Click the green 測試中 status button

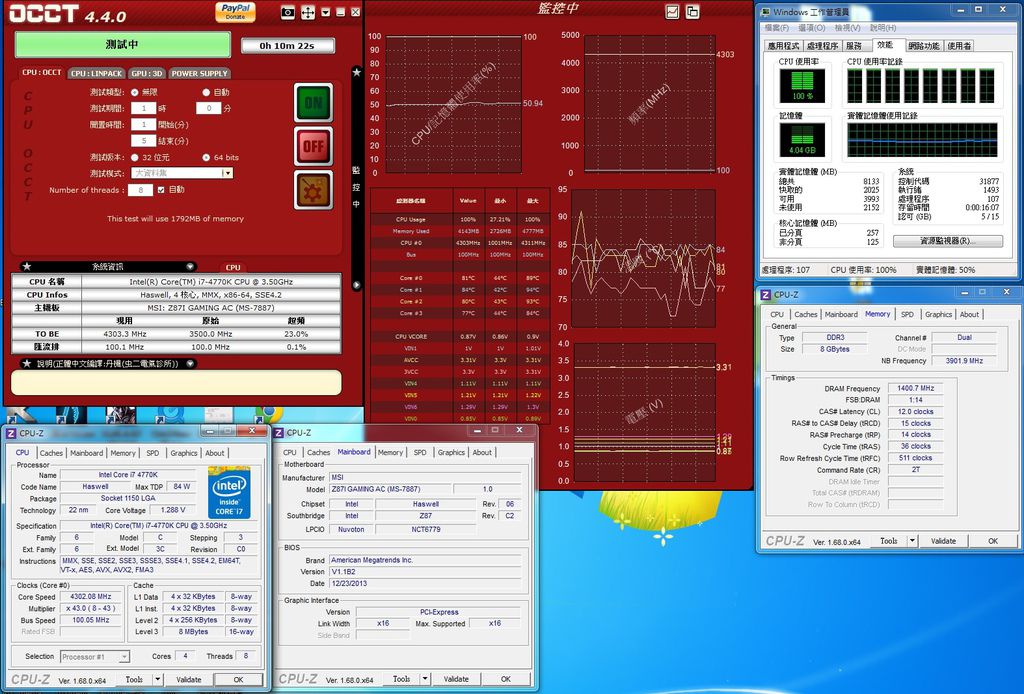(x=122, y=44)
